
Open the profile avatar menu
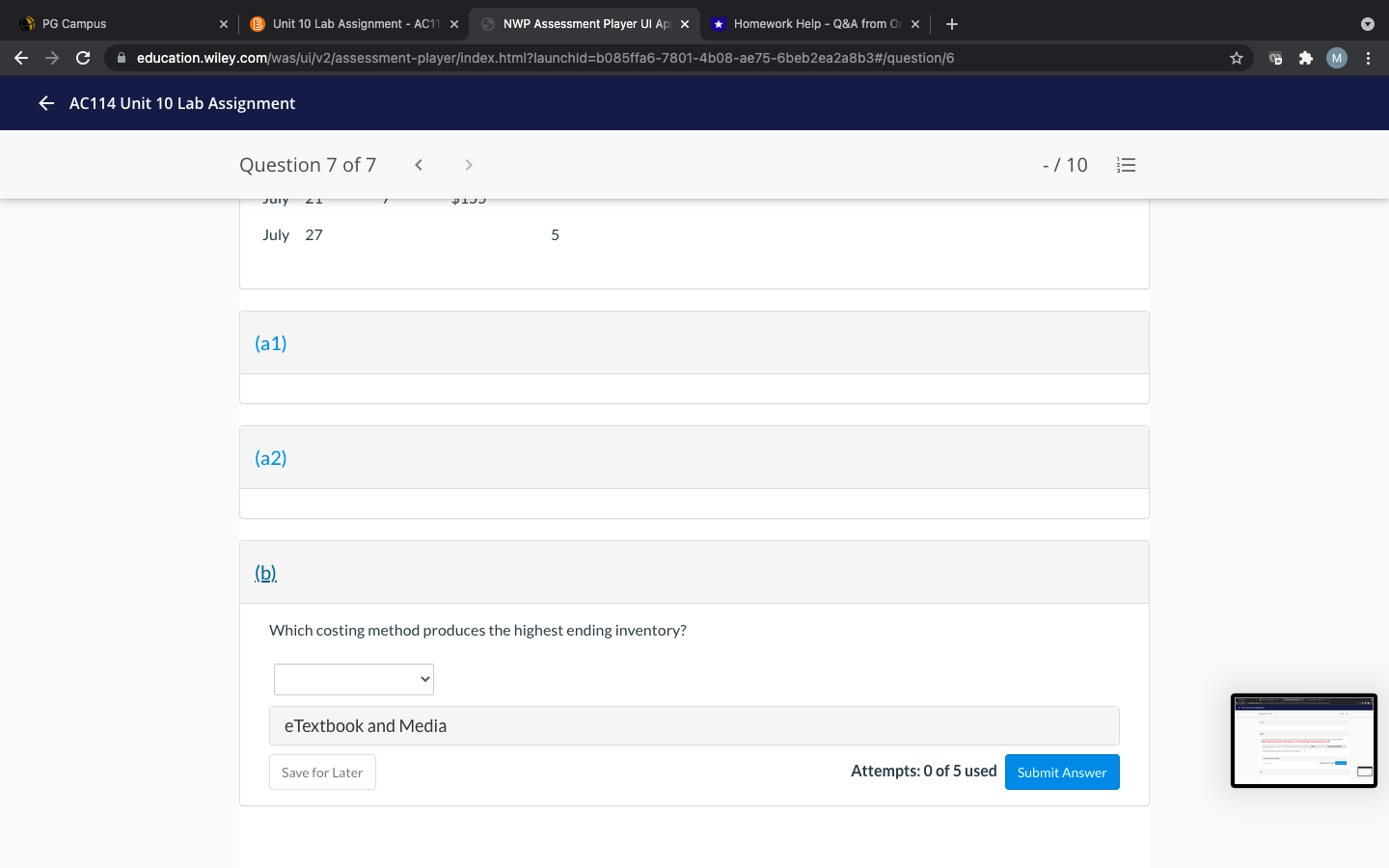point(1337,58)
